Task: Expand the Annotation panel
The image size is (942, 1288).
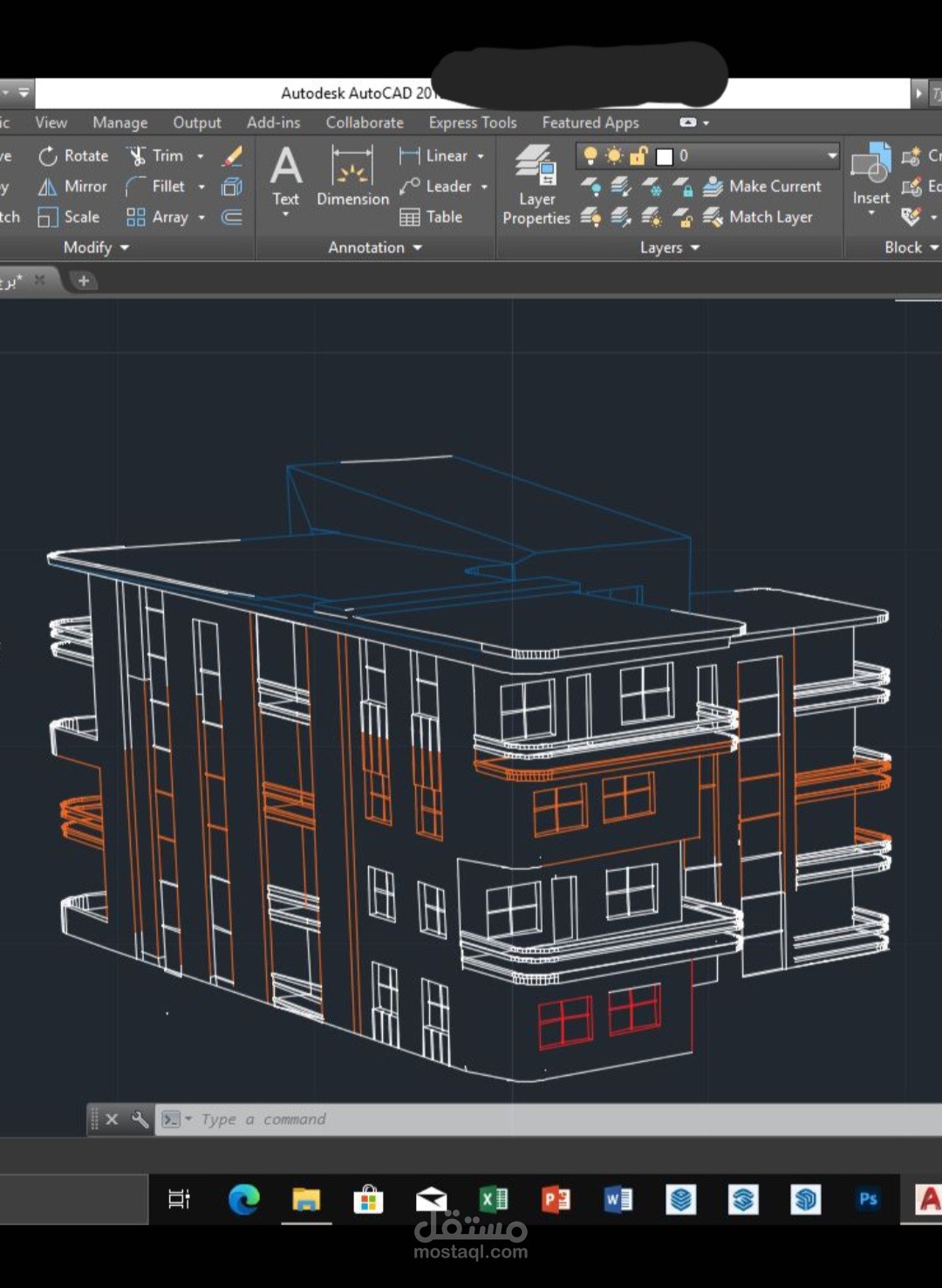Action: point(375,248)
